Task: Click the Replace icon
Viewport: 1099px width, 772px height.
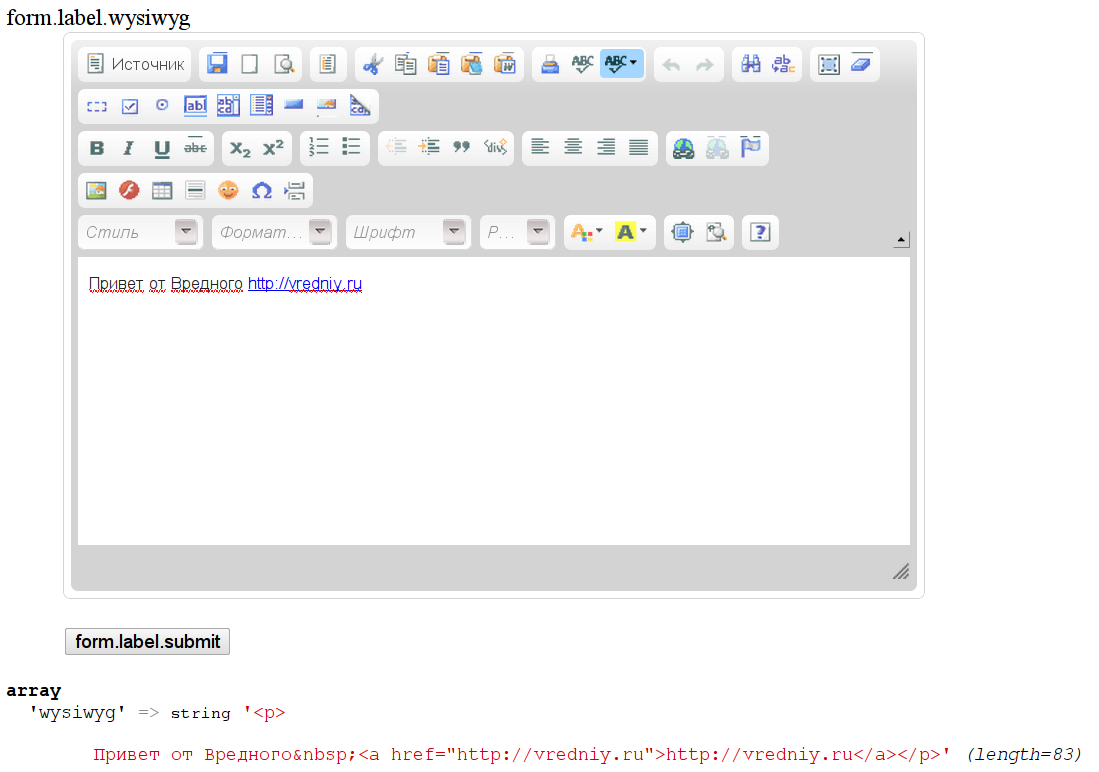Action: pos(783,65)
